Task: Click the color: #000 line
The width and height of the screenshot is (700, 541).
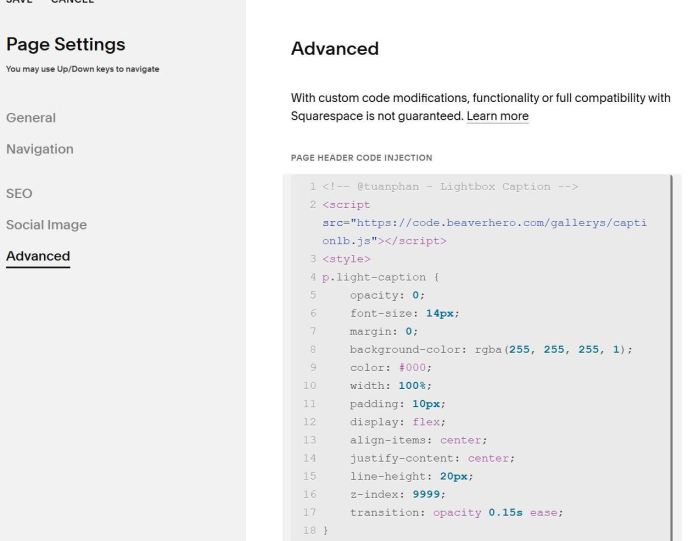Action: coord(388,367)
